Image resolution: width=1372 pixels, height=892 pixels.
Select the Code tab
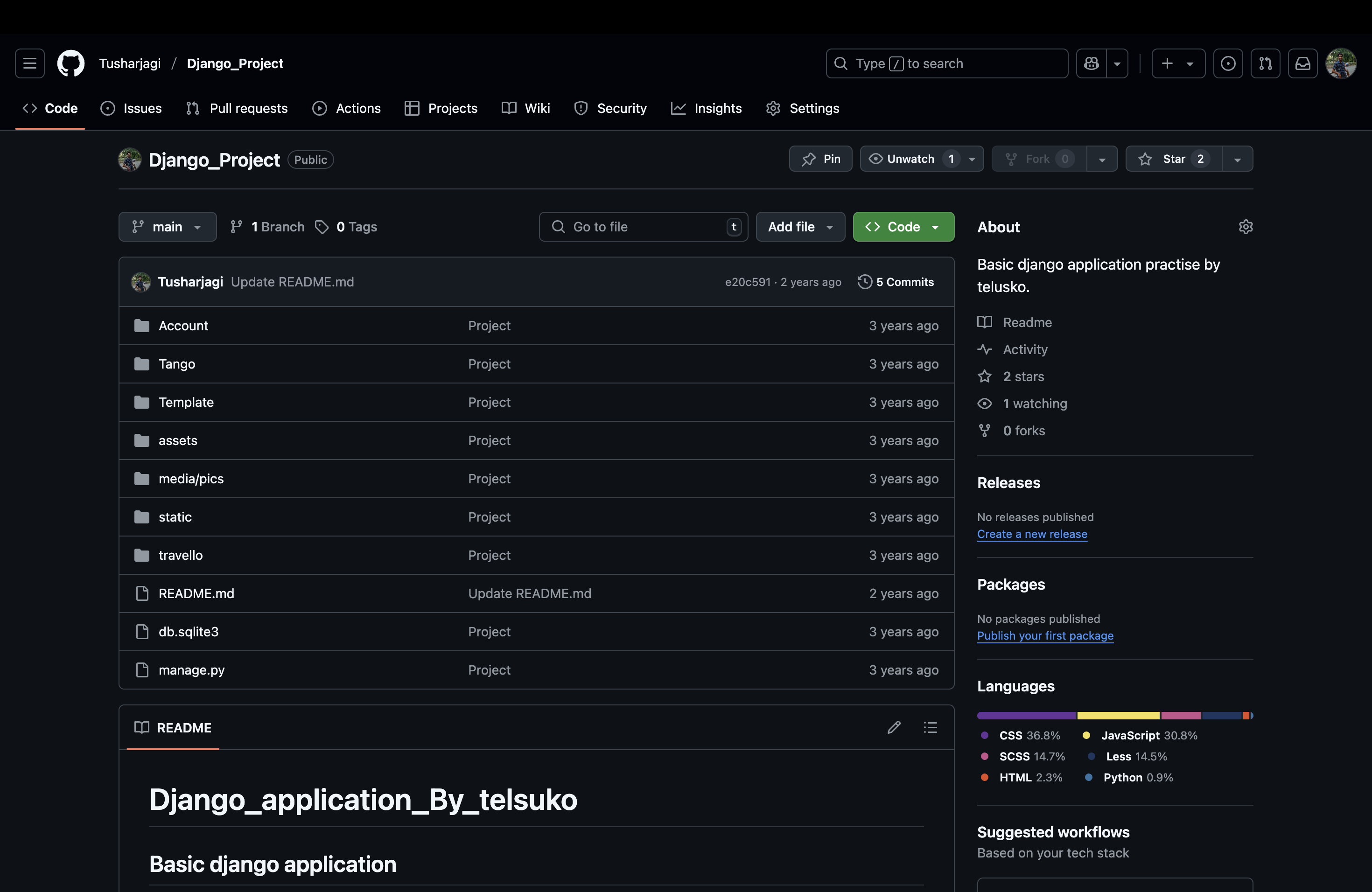point(50,108)
